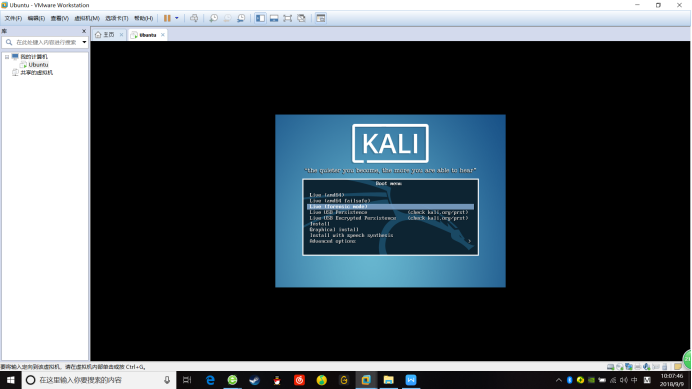
Task: Click the CD/DVD device status icon
Action: tap(620, 366)
